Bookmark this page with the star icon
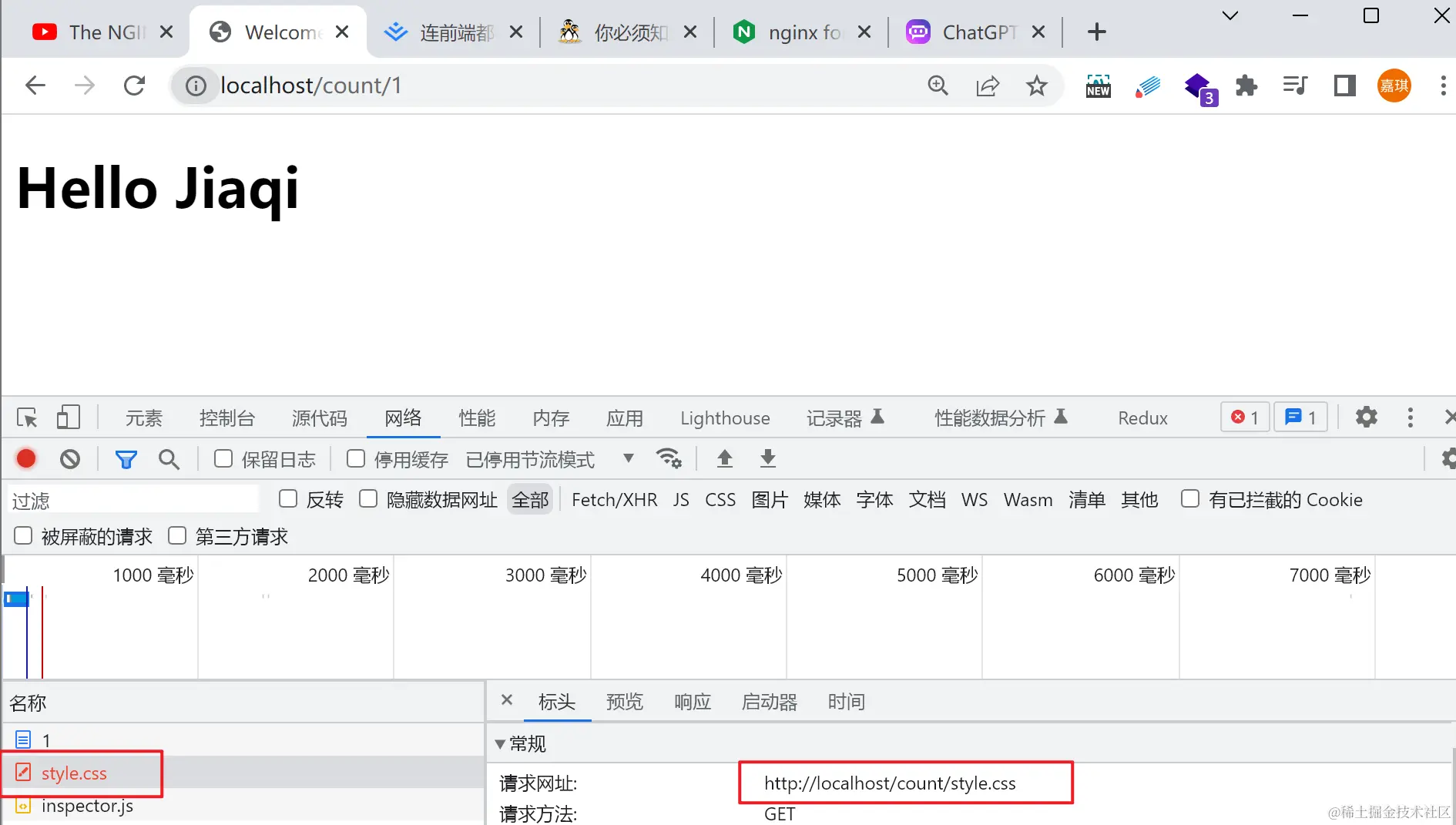 pyautogui.click(x=1037, y=86)
